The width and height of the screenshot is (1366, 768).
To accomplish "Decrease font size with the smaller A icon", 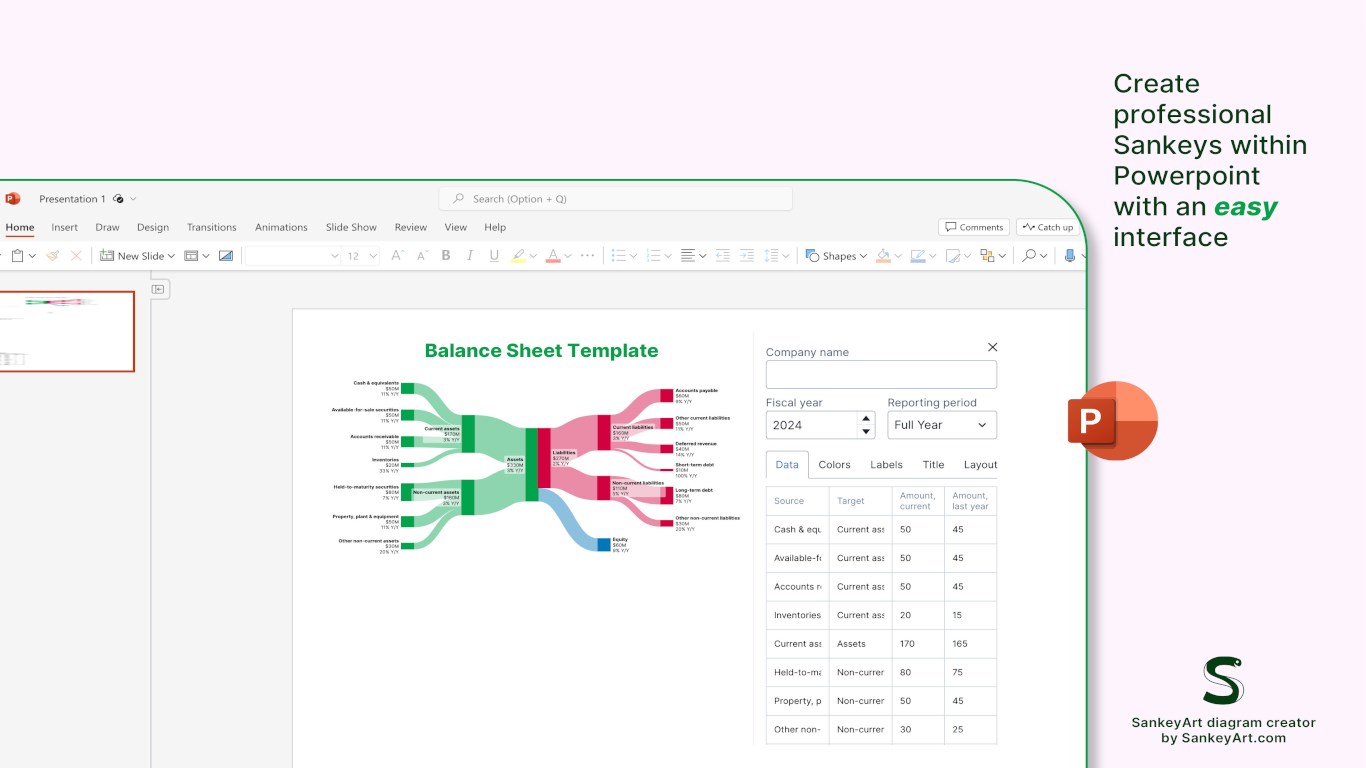I will tap(421, 256).
